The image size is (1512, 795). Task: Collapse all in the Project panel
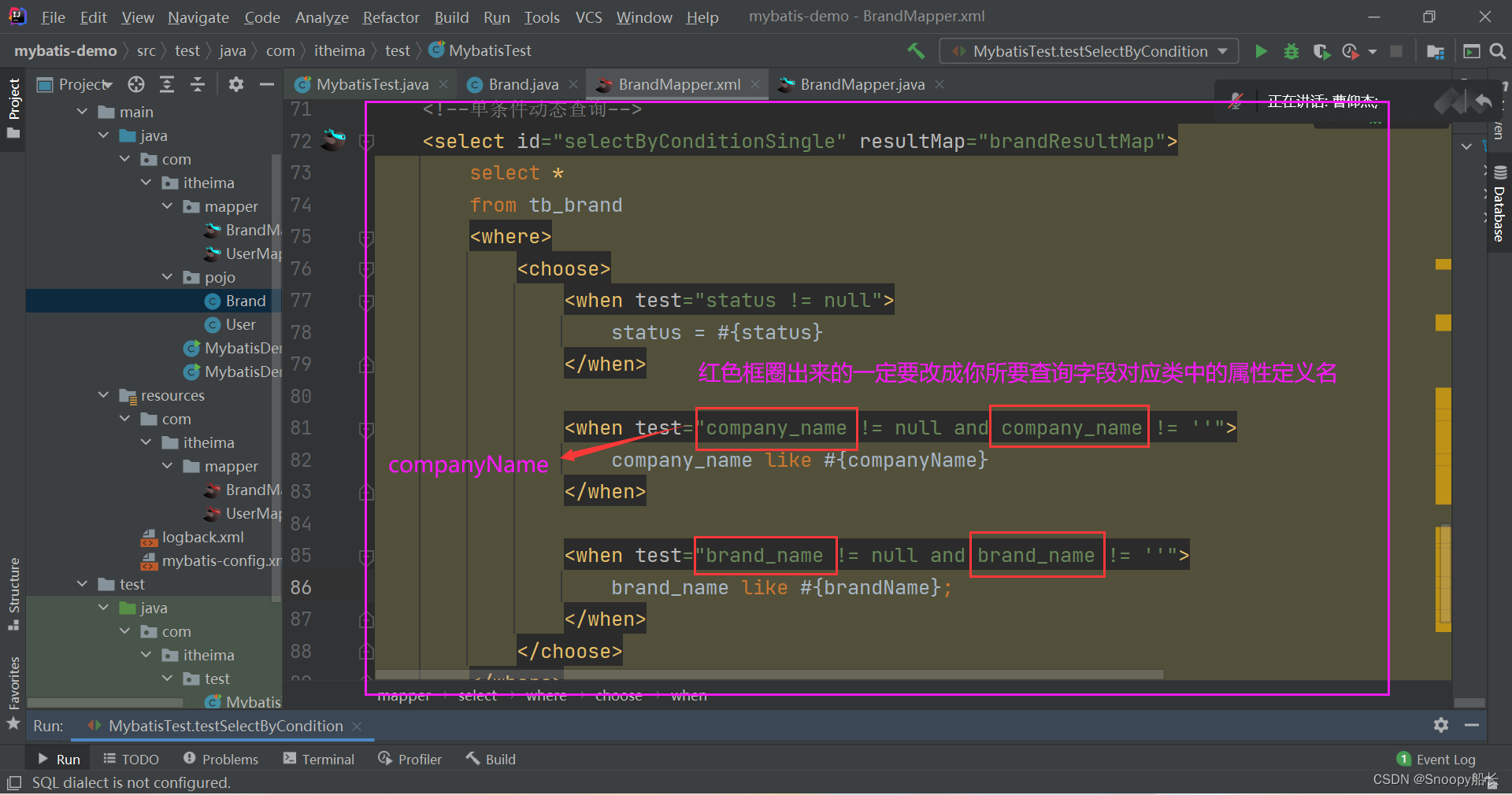click(x=198, y=84)
